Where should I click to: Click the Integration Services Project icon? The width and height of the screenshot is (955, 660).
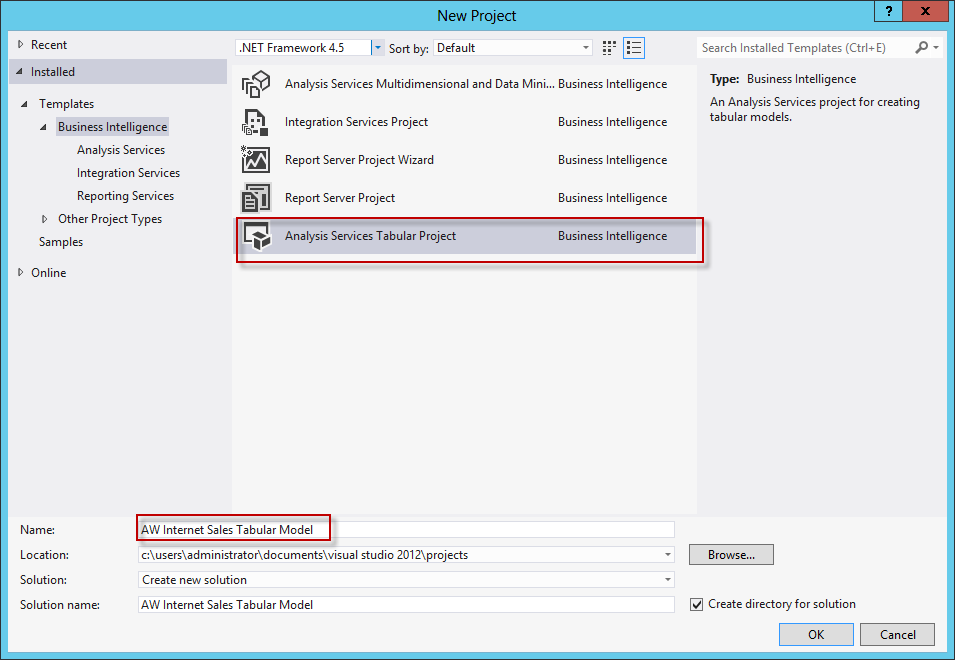coord(256,122)
